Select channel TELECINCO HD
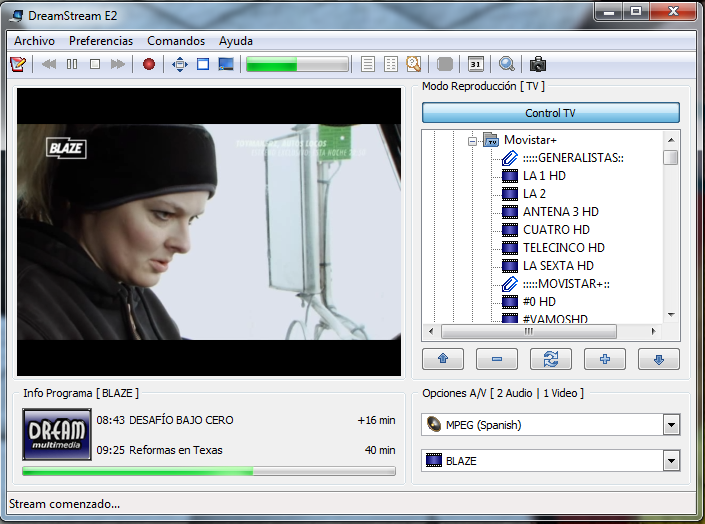 [564, 248]
